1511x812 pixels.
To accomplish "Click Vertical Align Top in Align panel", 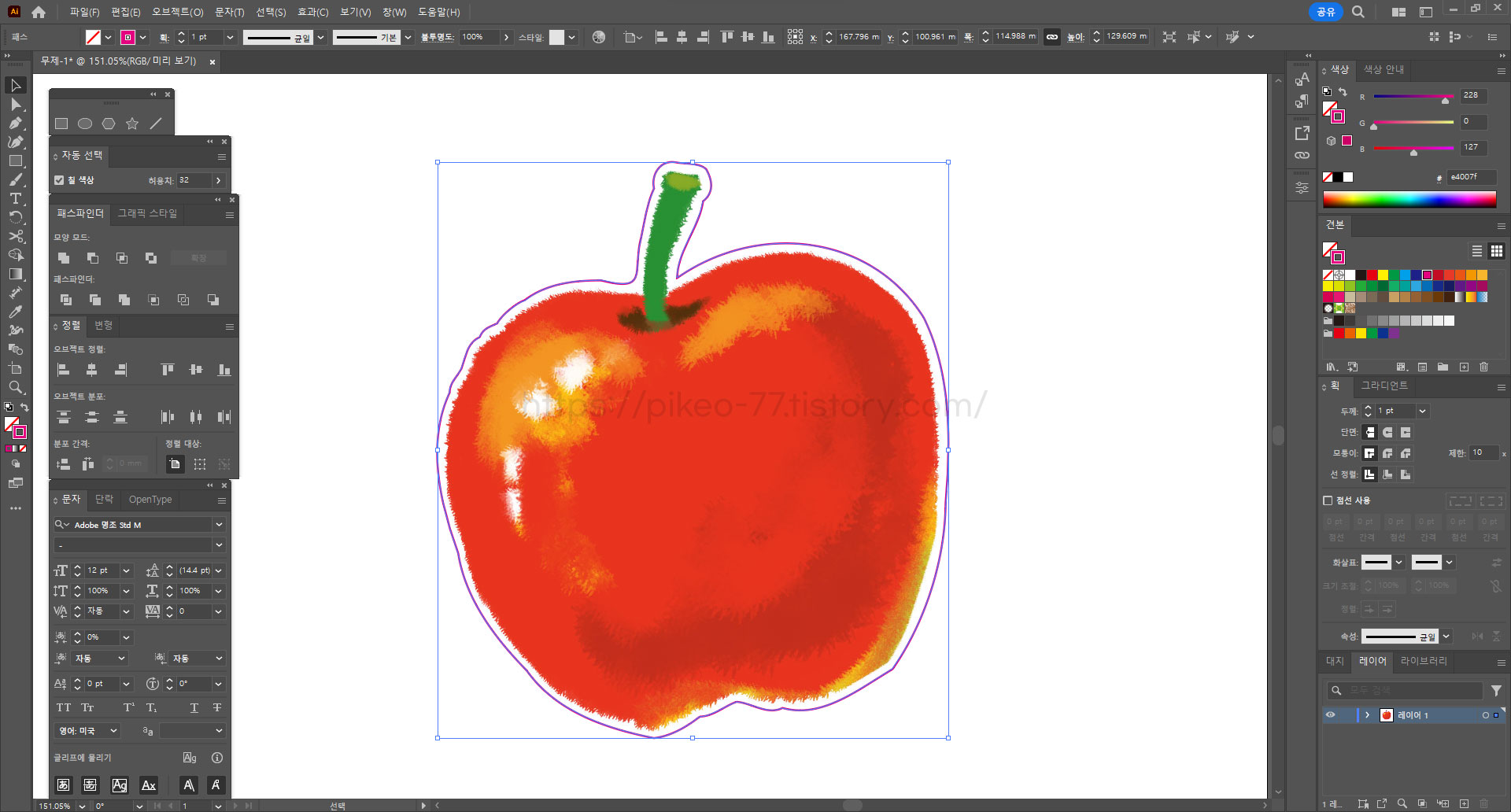I will tap(168, 370).
